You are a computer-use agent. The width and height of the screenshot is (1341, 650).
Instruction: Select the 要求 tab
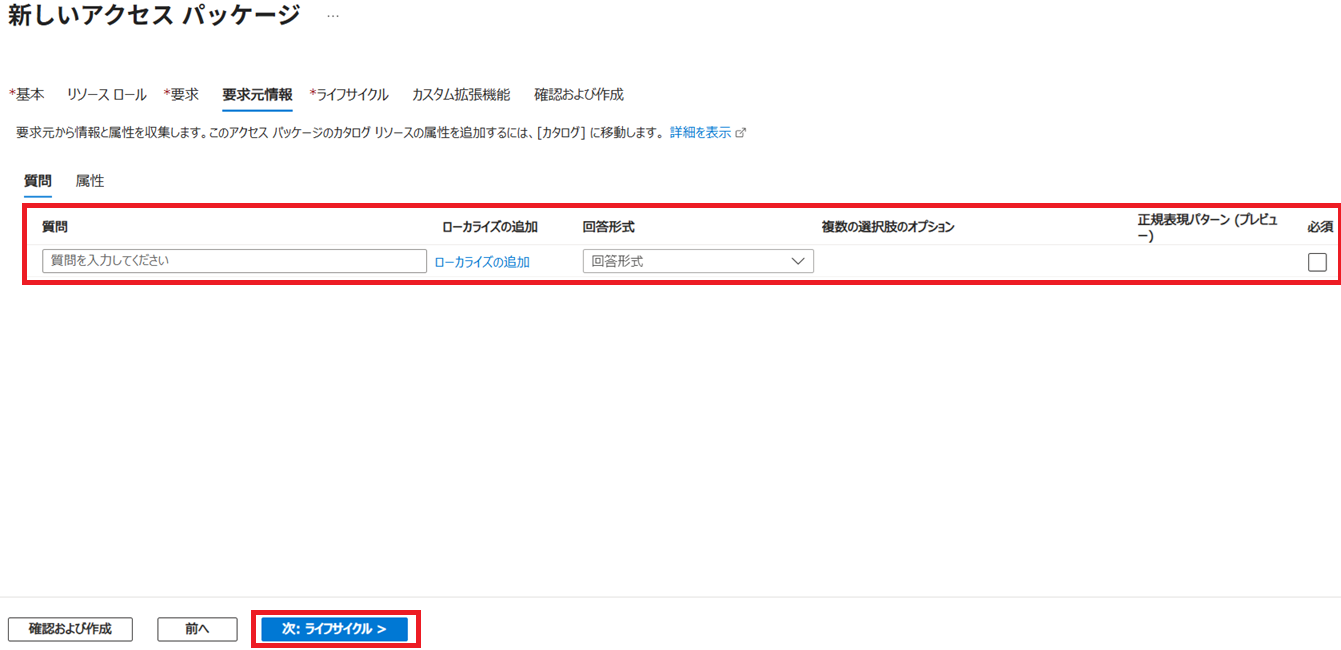pyautogui.click(x=184, y=95)
